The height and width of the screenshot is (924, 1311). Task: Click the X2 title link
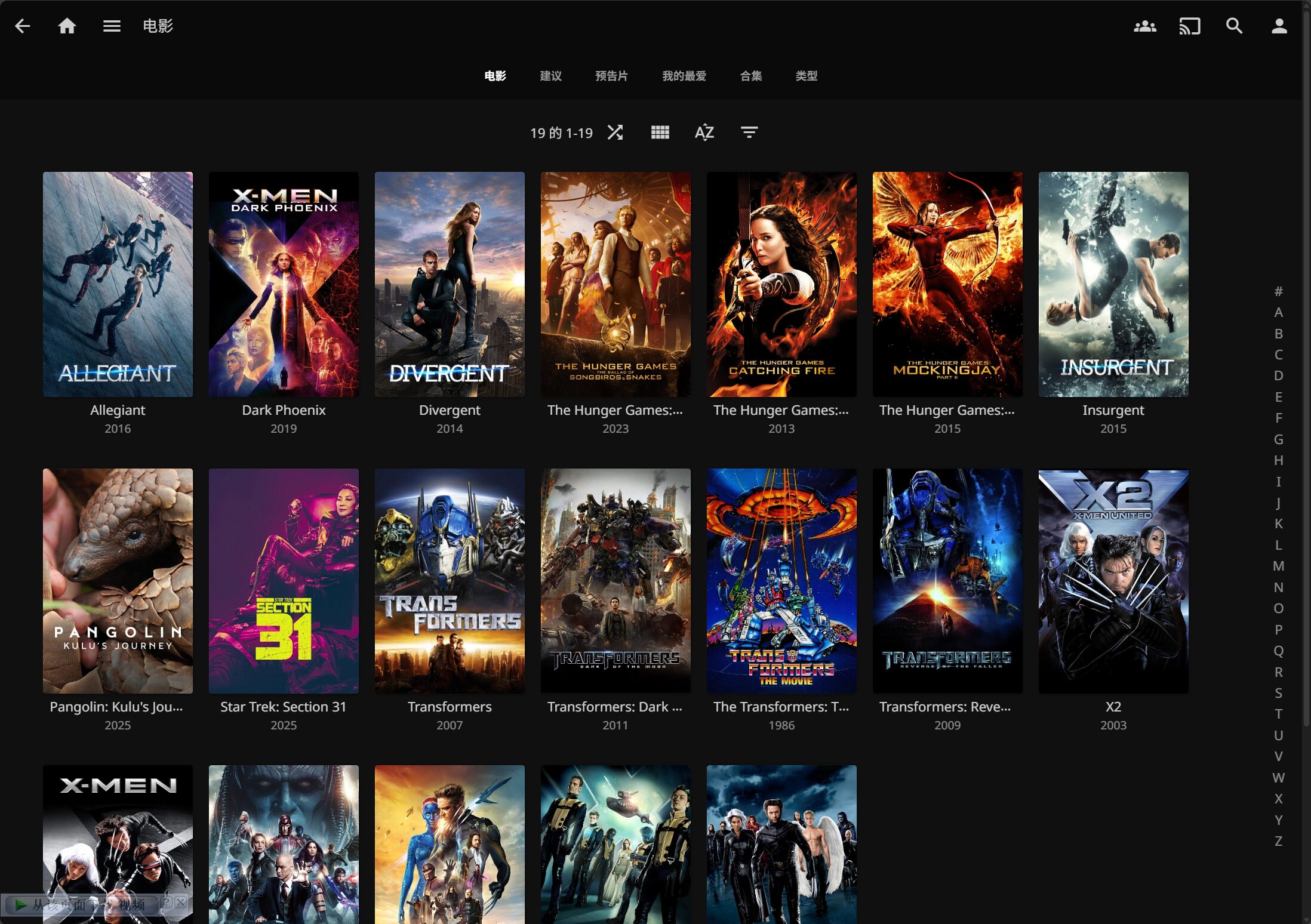click(x=1113, y=707)
